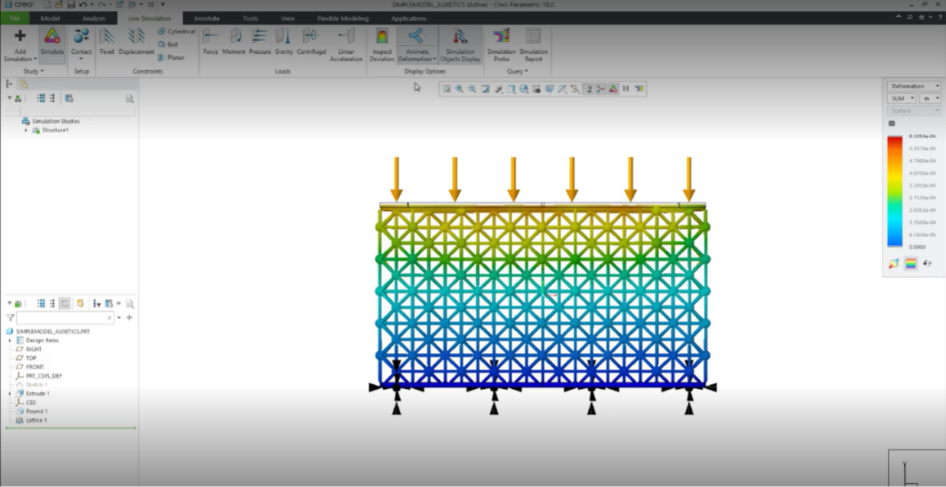Open the Animate Deformation dropdown arrow
Image resolution: width=946 pixels, height=487 pixels.
click(436, 59)
